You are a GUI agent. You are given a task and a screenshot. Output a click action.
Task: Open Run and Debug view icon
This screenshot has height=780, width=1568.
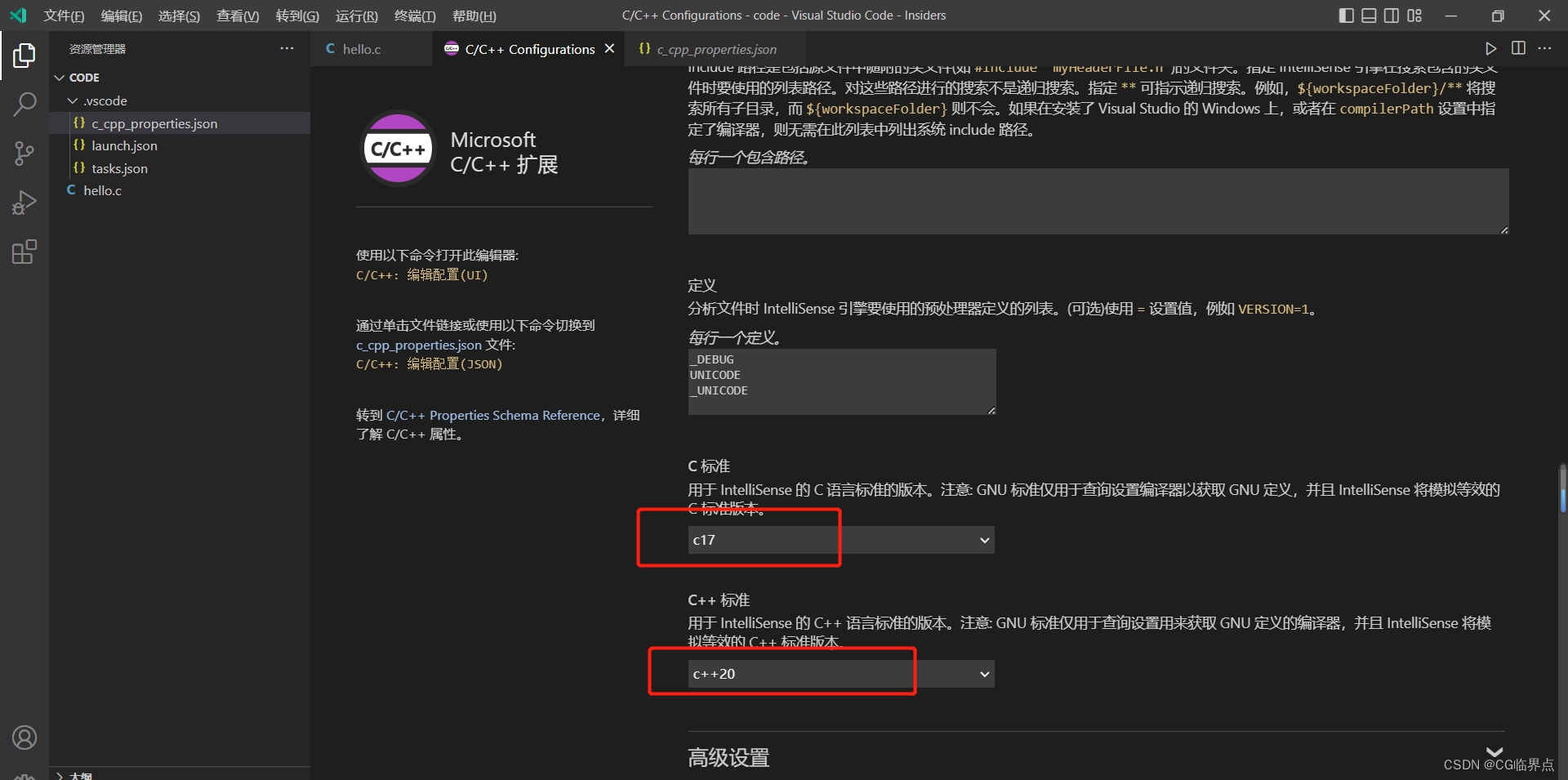24,202
